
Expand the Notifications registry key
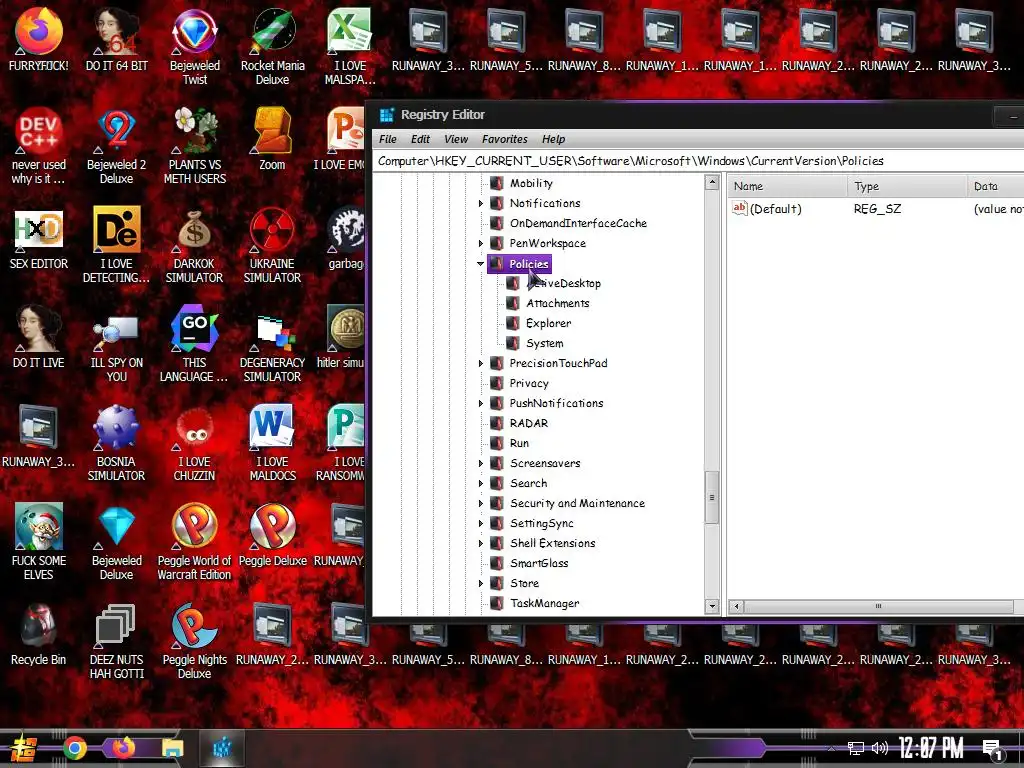481,204
